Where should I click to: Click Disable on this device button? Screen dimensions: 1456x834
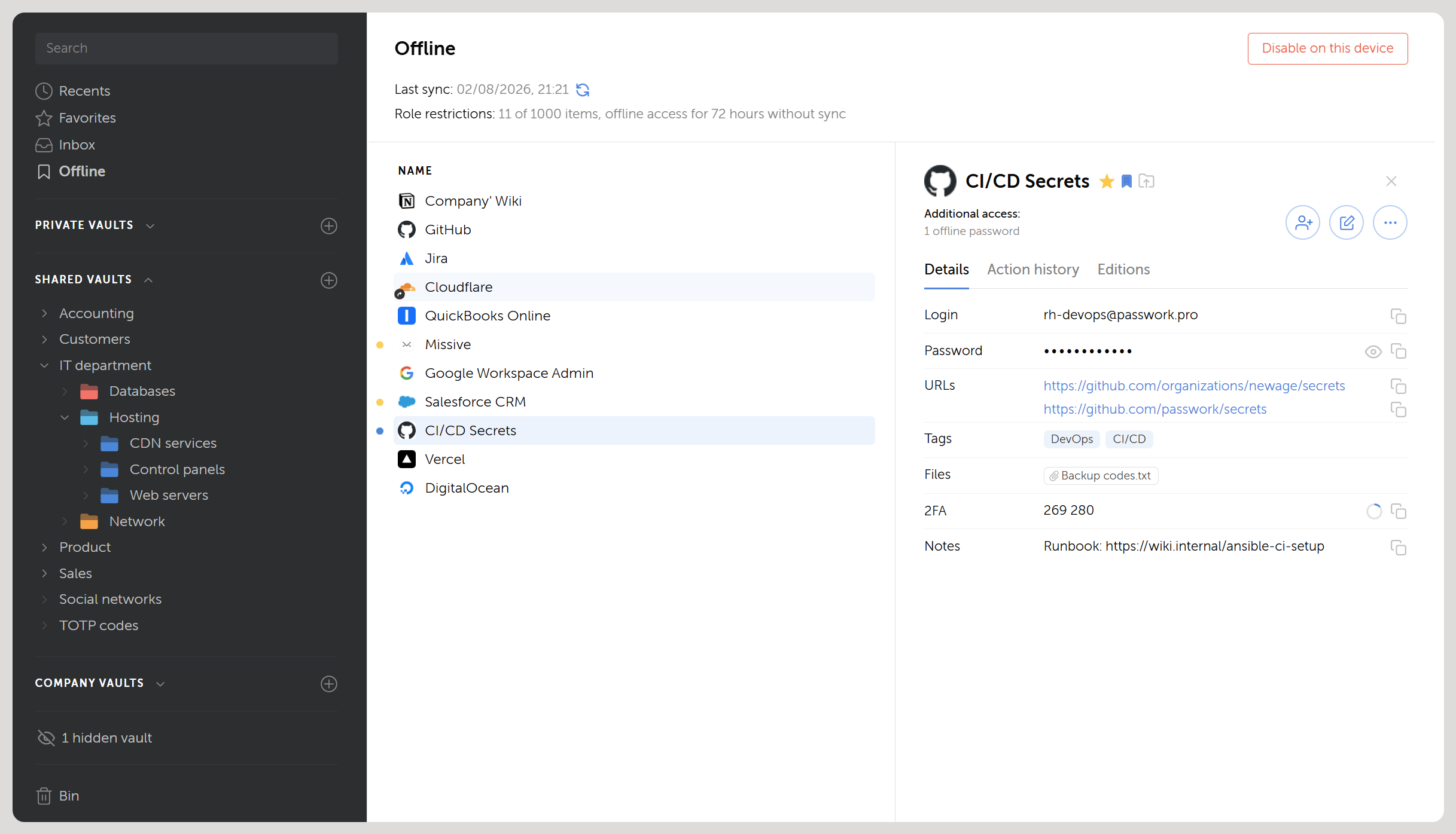[x=1327, y=48]
